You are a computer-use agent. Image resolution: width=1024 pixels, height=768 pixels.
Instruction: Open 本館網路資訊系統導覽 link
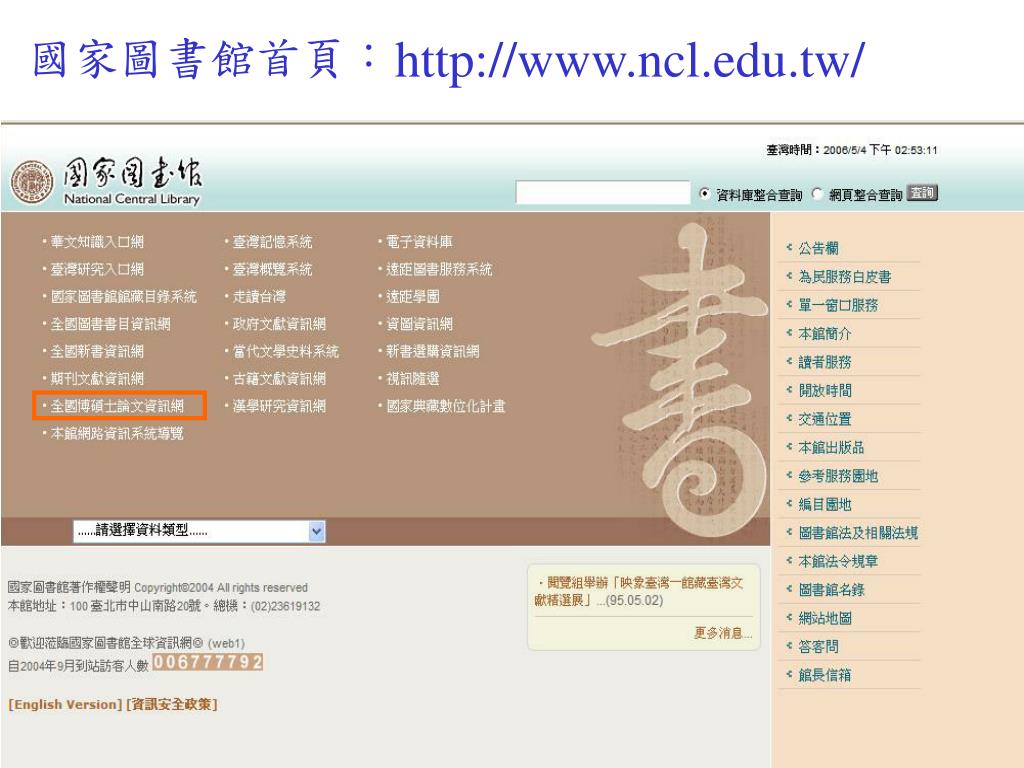(117, 434)
